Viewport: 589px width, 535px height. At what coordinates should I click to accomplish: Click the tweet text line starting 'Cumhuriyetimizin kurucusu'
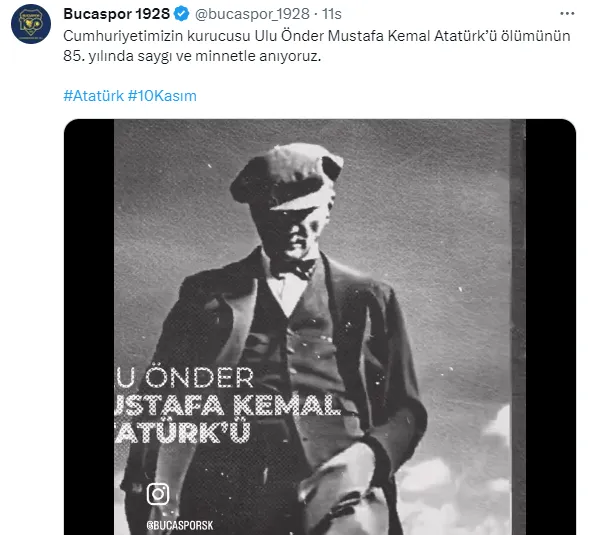317,36
